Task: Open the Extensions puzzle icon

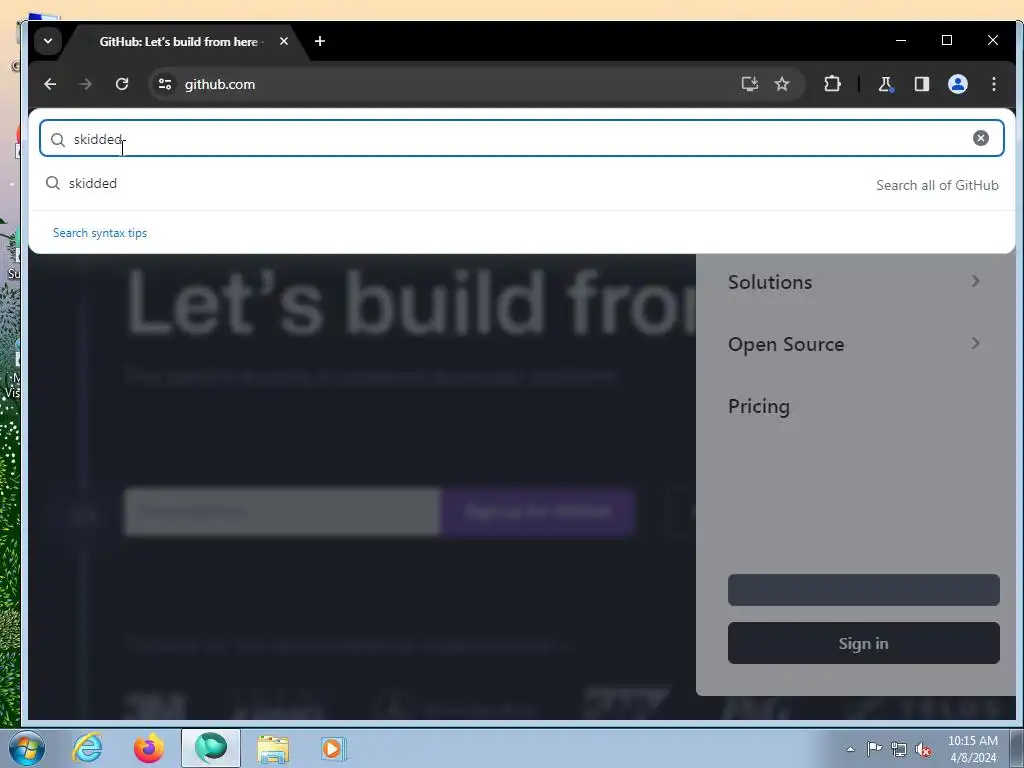Action: pyautogui.click(x=832, y=84)
